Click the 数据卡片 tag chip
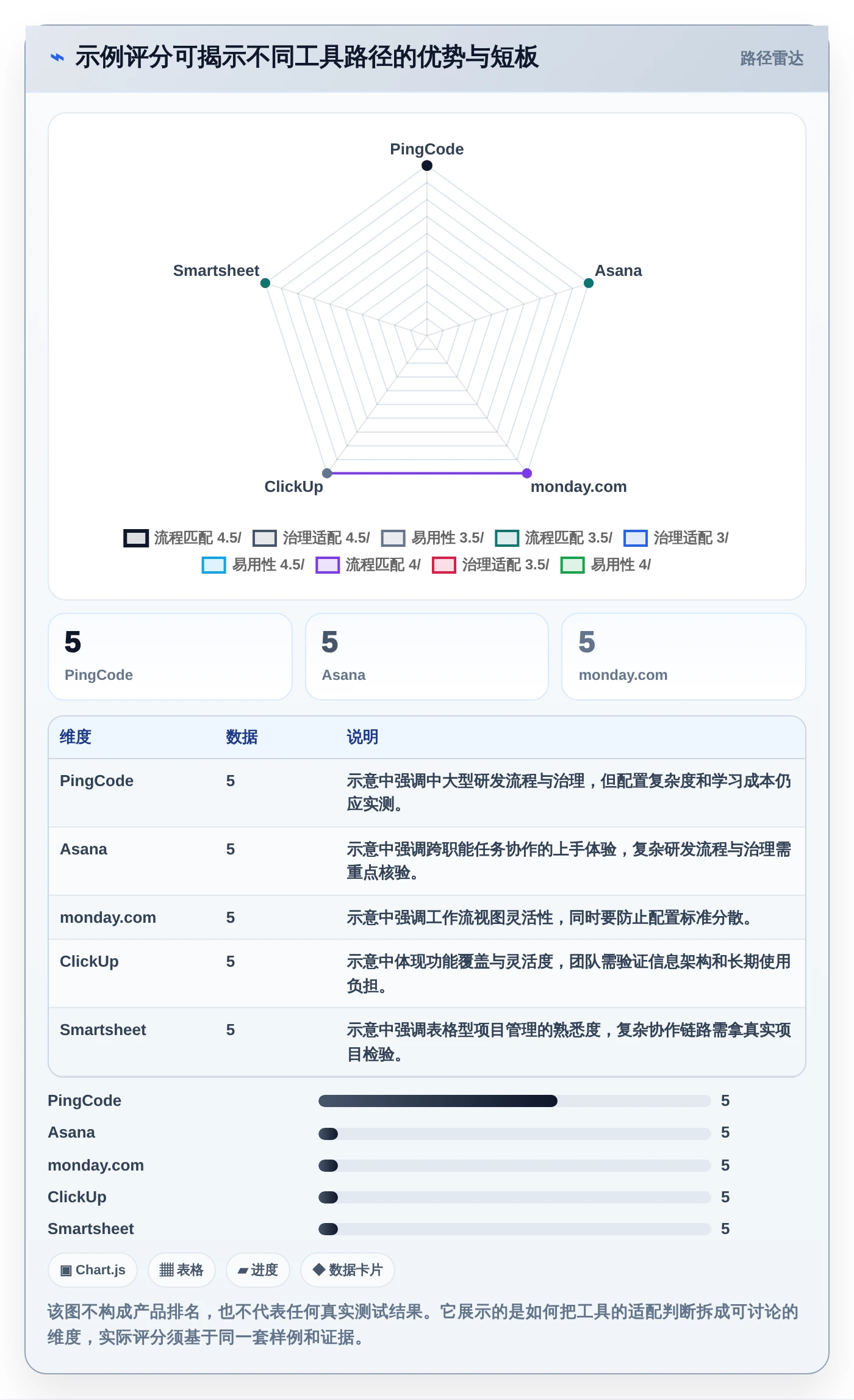 (x=347, y=1270)
